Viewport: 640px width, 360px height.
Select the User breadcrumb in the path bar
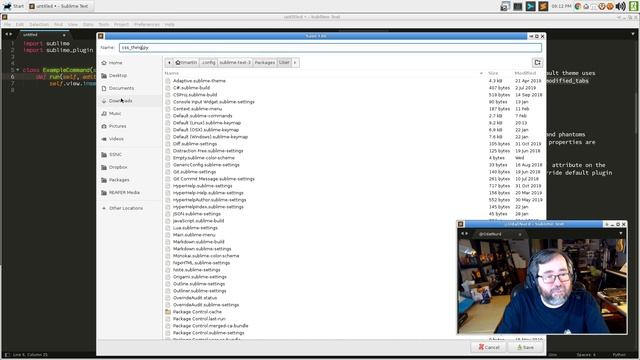click(284, 62)
